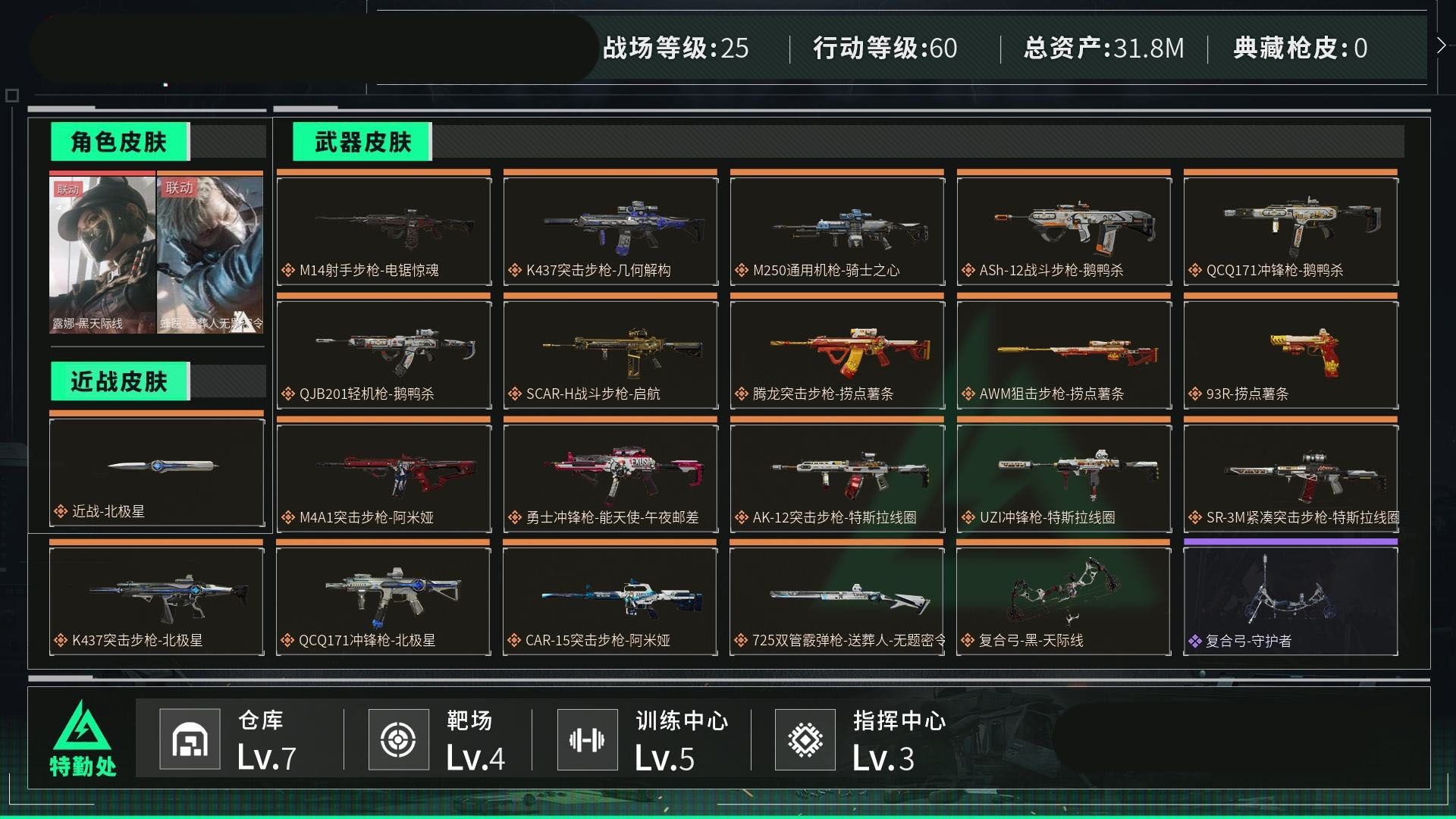The height and width of the screenshot is (819, 1456).
Task: Open the 武器皮肤 tab header
Action: tap(362, 142)
